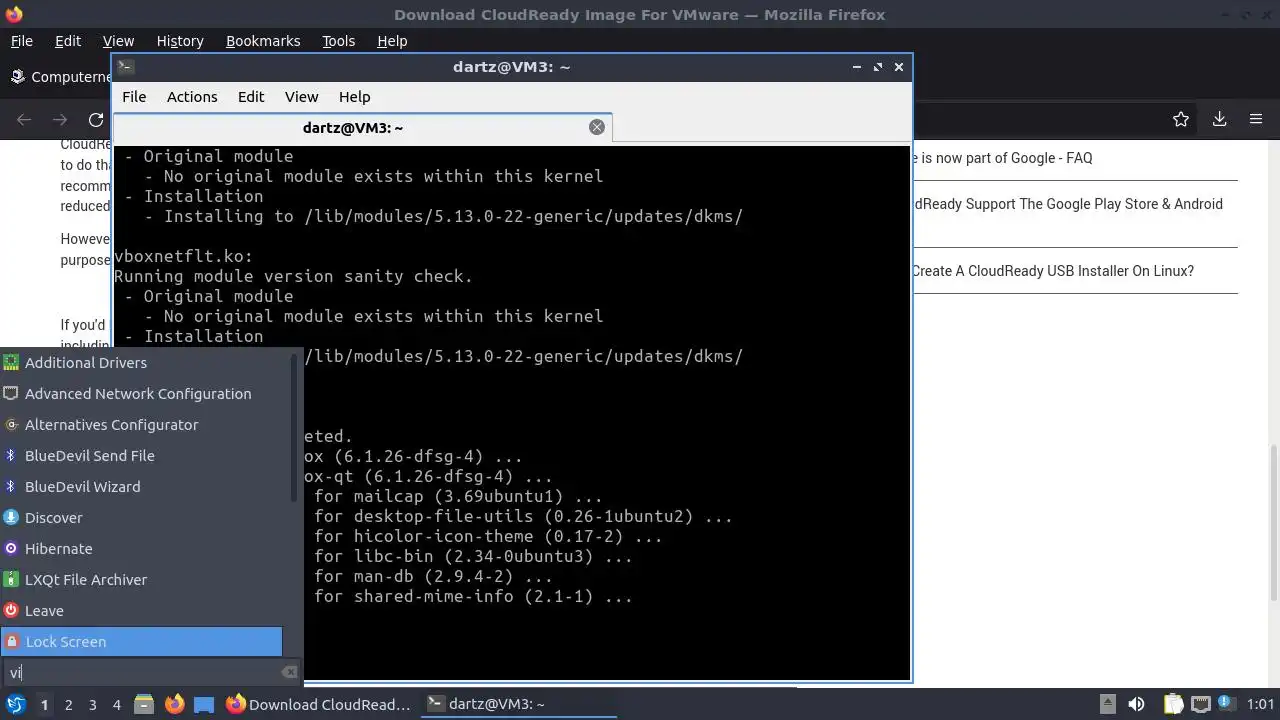
Task: Switch to virtual desktop 1
Action: coord(44,704)
